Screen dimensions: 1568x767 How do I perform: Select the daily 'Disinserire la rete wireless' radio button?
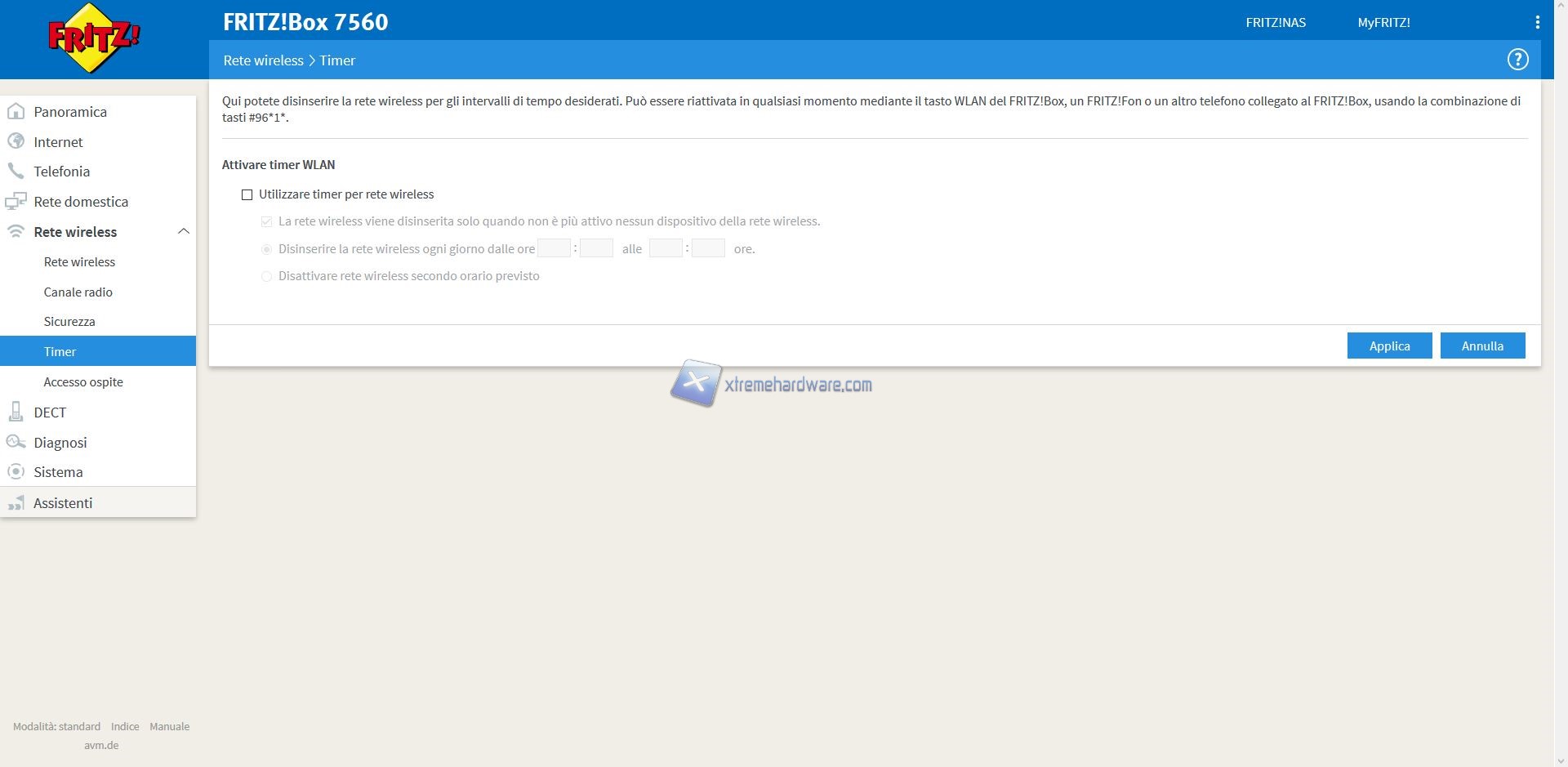(x=266, y=249)
